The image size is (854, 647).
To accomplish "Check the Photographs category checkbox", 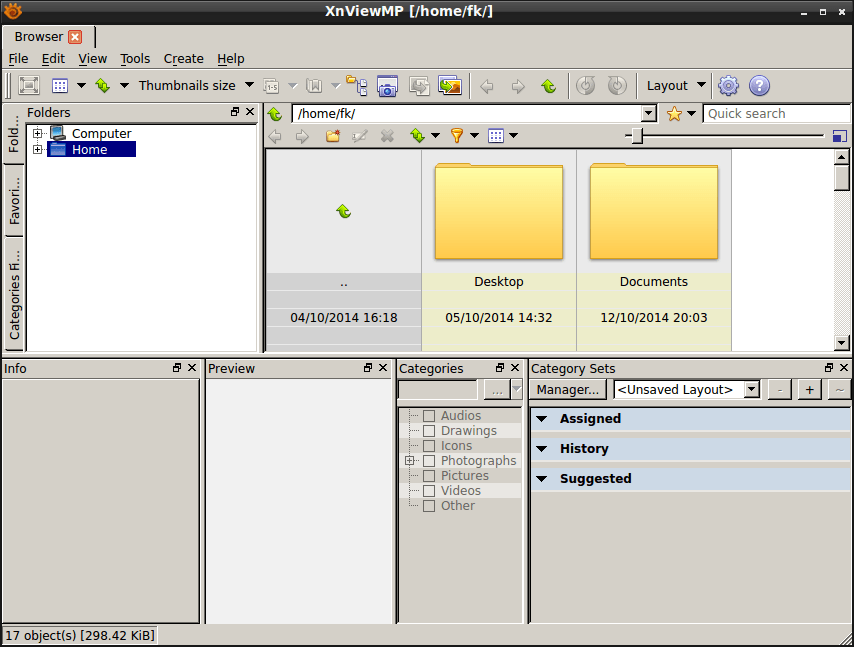I will pyautogui.click(x=429, y=461).
